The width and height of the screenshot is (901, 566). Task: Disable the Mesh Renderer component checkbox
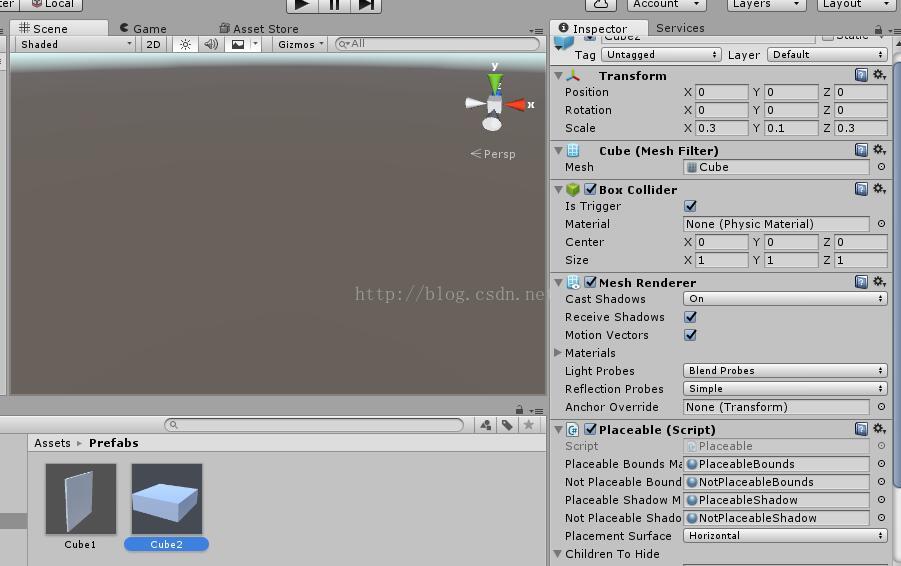590,282
